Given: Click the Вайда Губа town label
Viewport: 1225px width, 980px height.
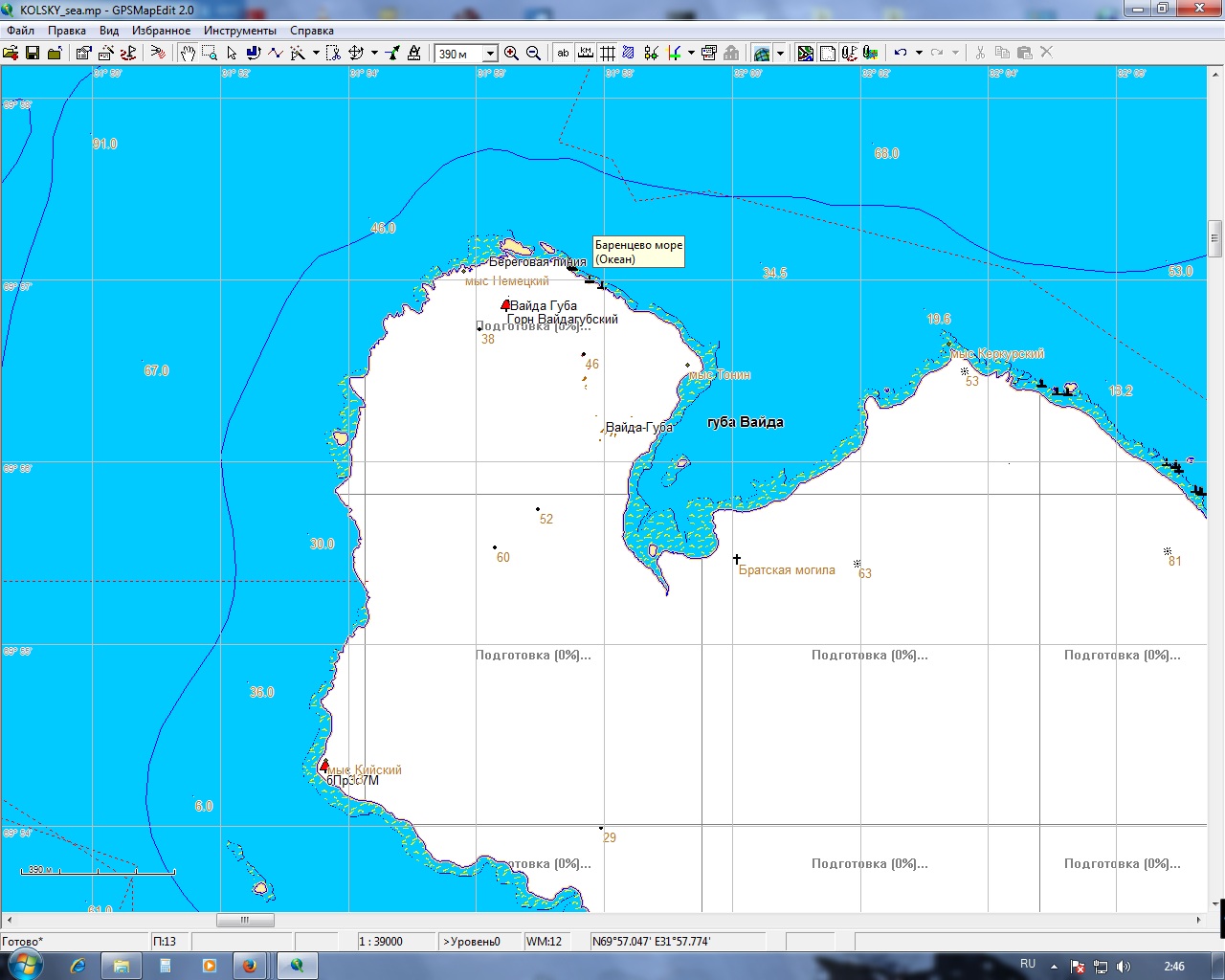Looking at the screenshot, I should tap(543, 306).
